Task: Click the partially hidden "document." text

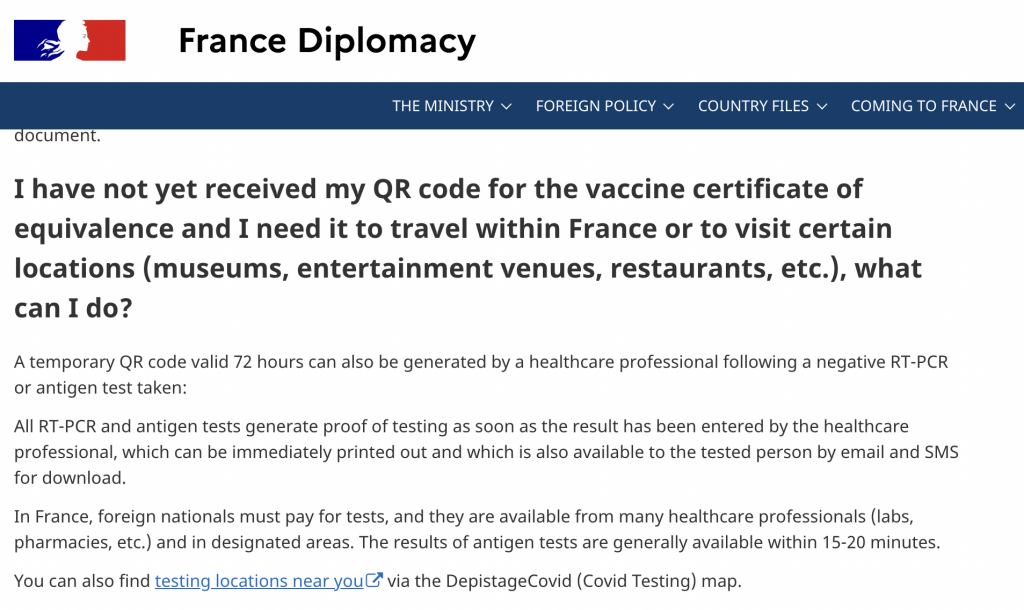Action: (57, 136)
